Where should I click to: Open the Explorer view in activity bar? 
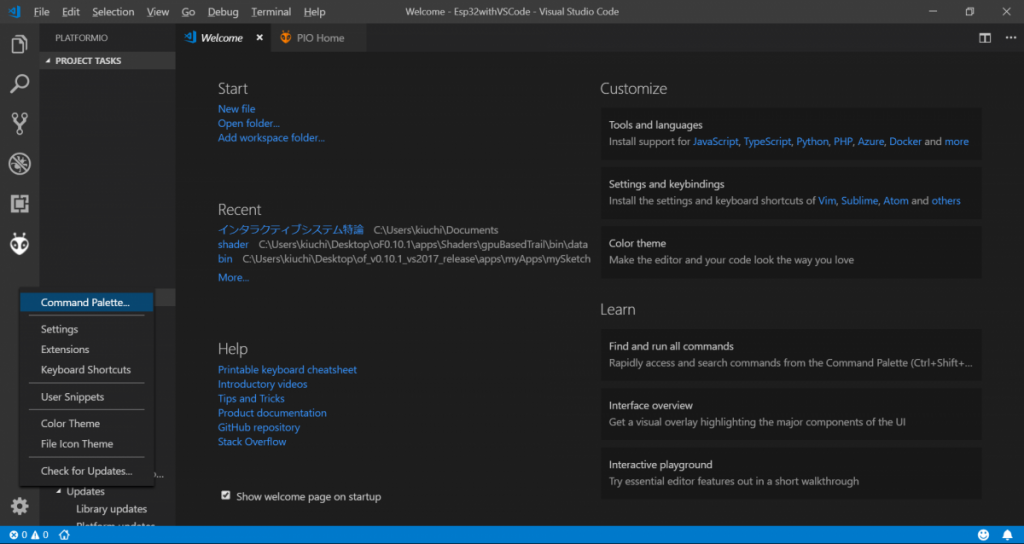pos(19,45)
